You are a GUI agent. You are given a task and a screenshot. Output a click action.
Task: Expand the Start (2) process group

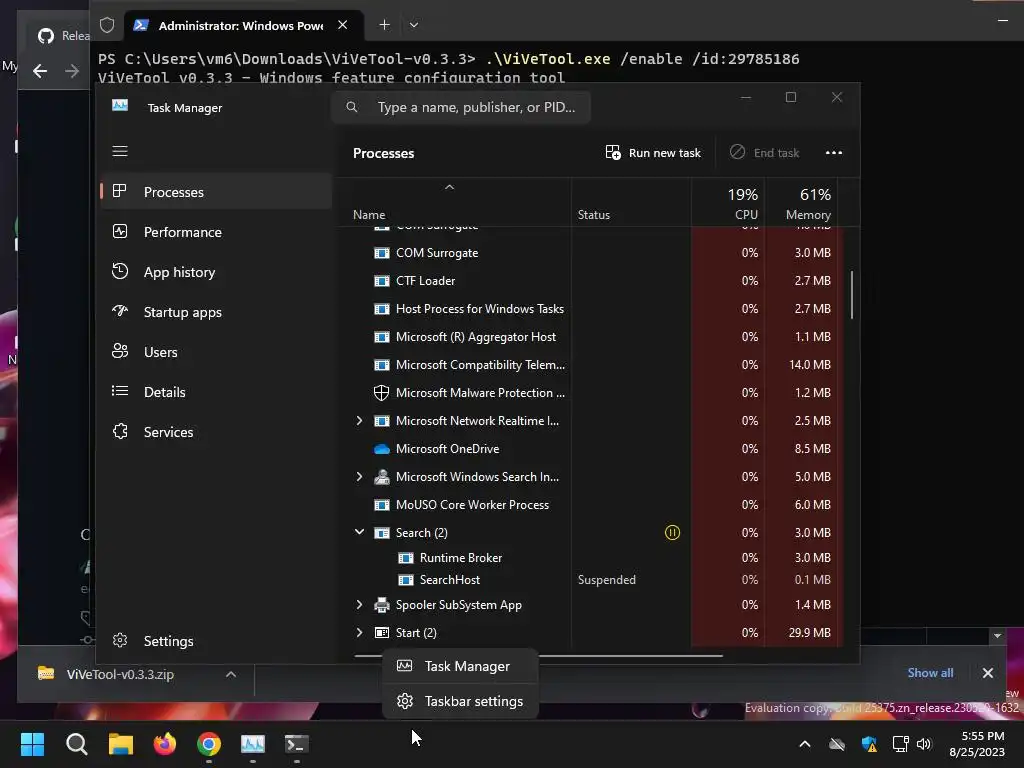[359, 632]
